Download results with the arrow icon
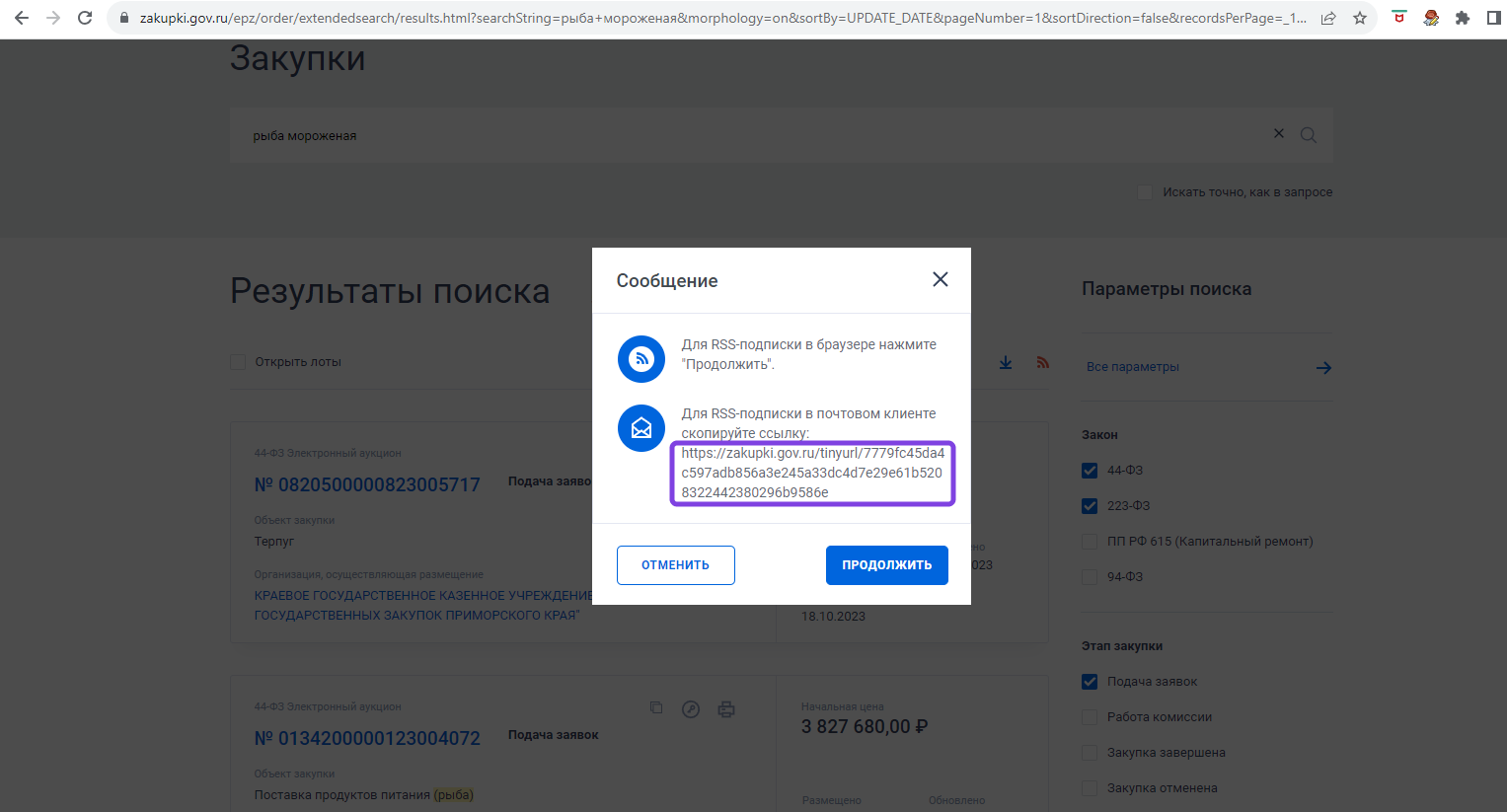The height and width of the screenshot is (812, 1507). (x=1006, y=363)
